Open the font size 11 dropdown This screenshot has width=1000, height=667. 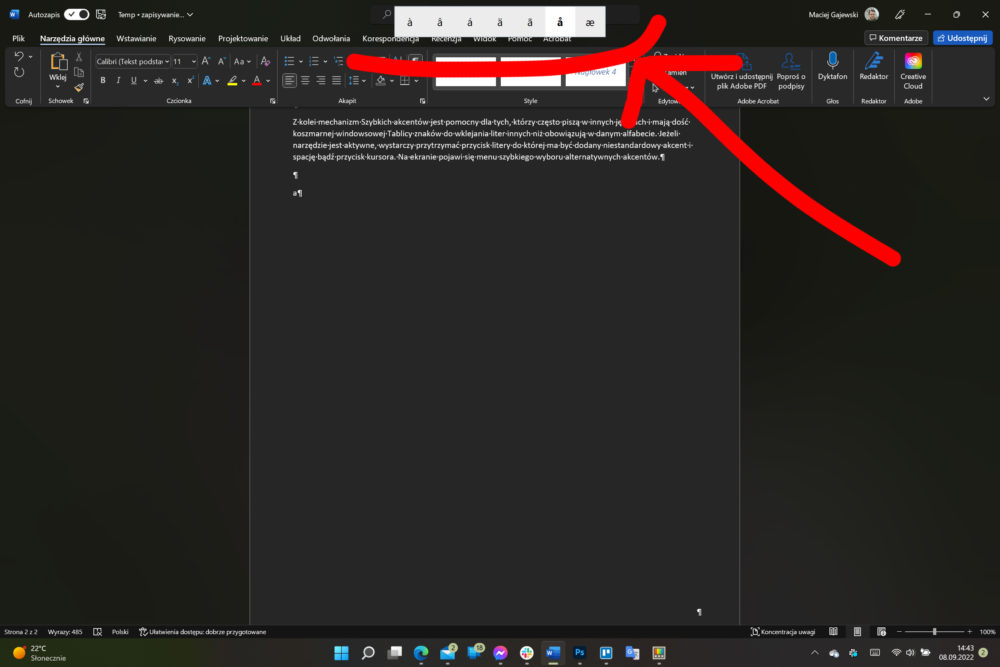point(193,61)
